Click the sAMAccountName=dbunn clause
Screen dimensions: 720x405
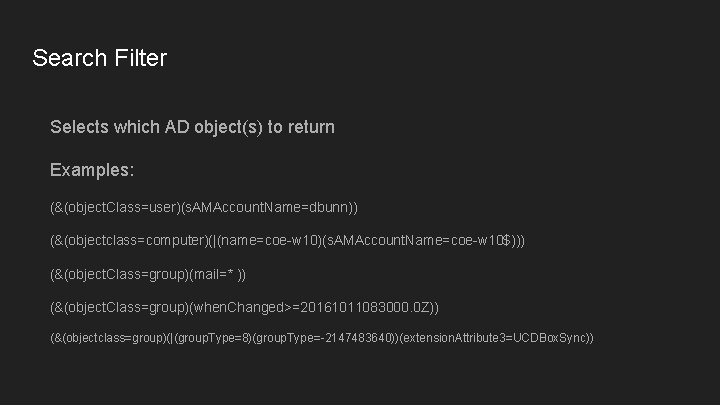click(267, 208)
